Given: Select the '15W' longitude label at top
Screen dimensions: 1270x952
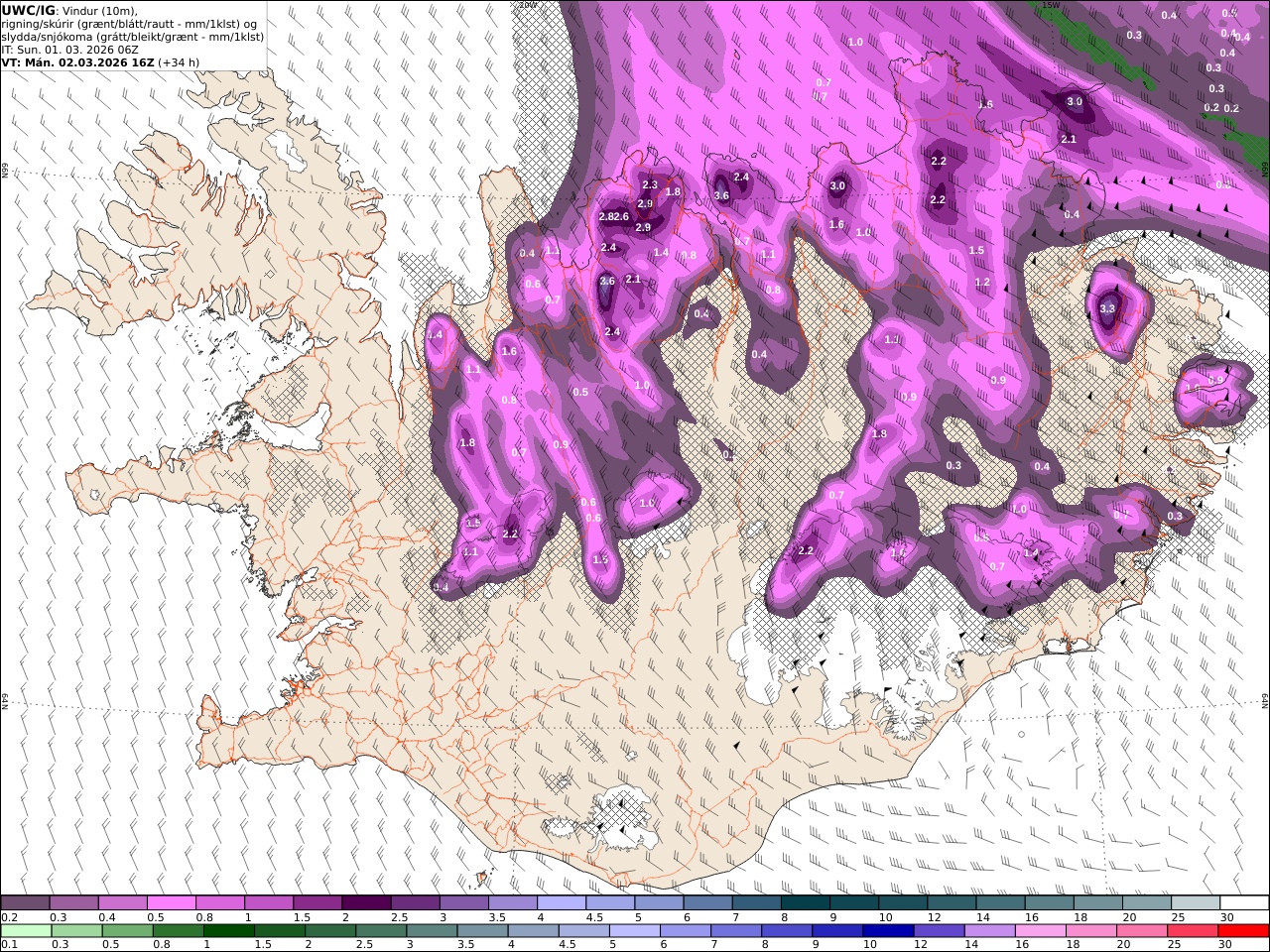Looking at the screenshot, I should (1051, 5).
